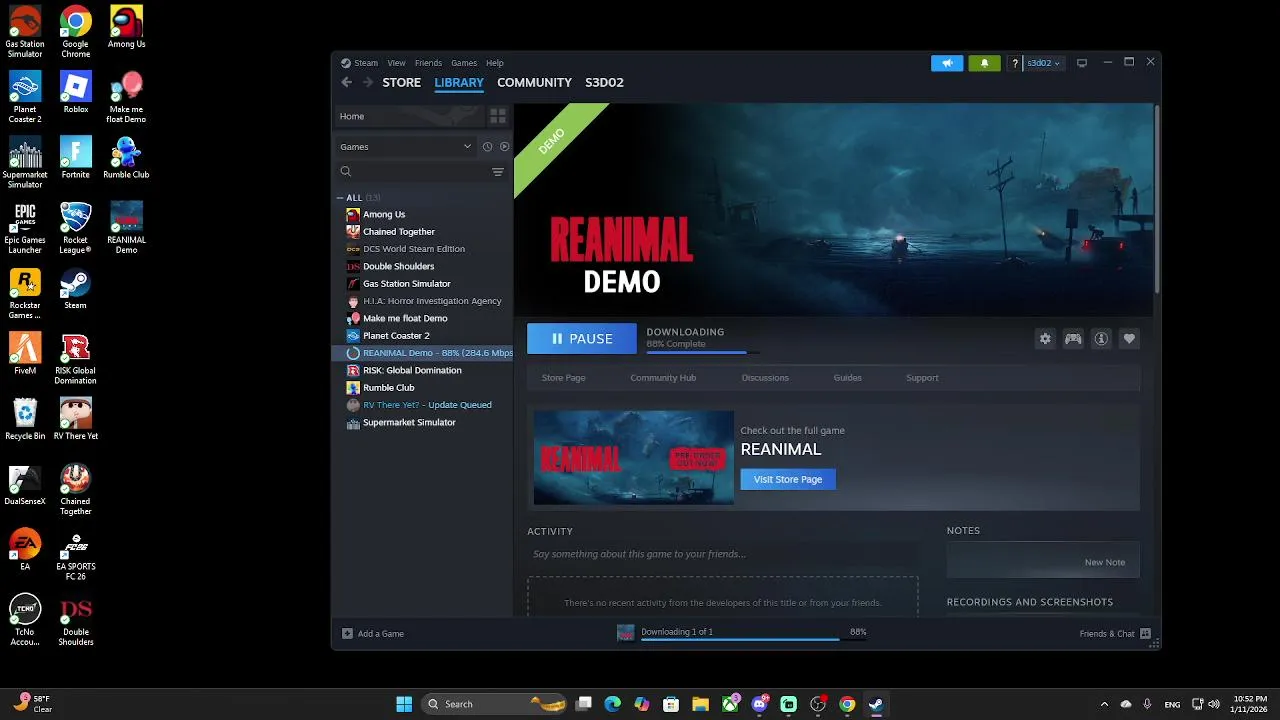The image size is (1280, 720).
Task: Open the notifications bell button
Action: 984,63
